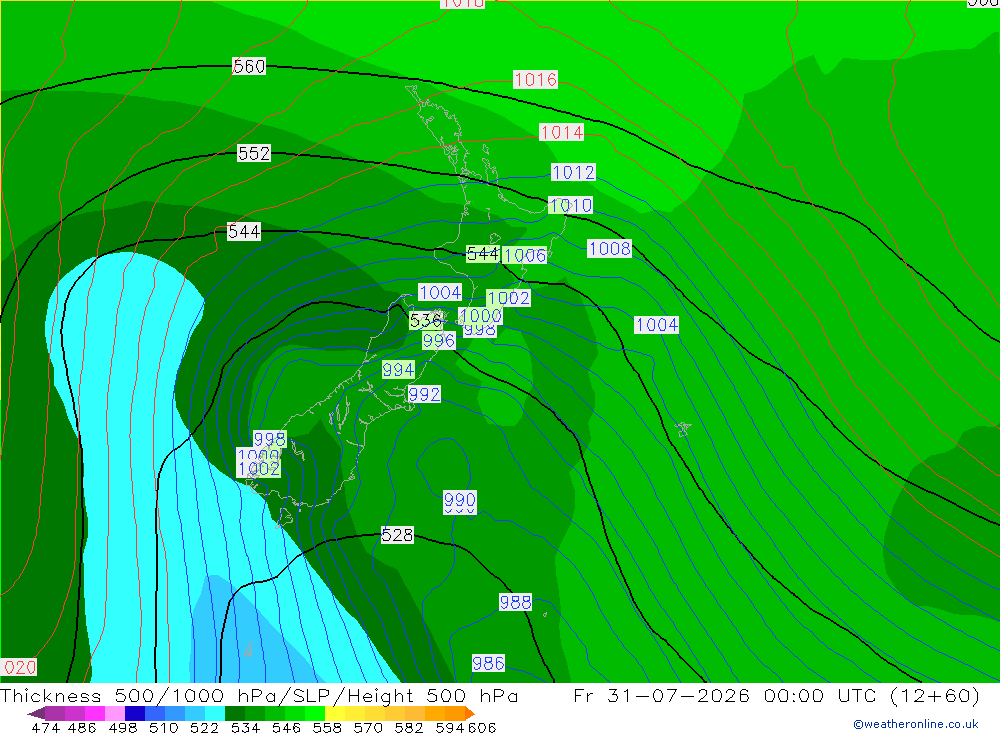This screenshot has width=1000, height=733.
Task: Click the dark navy blue legend swatch
Action: coord(133,713)
